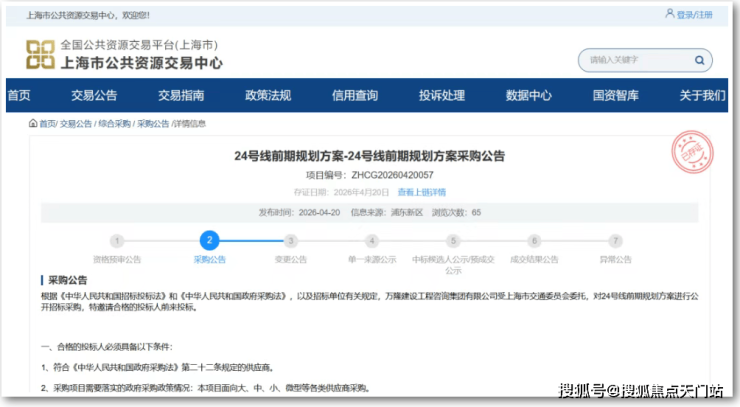Select step 4 circle 单一来源公示
The width and height of the screenshot is (740, 407).
click(x=372, y=241)
